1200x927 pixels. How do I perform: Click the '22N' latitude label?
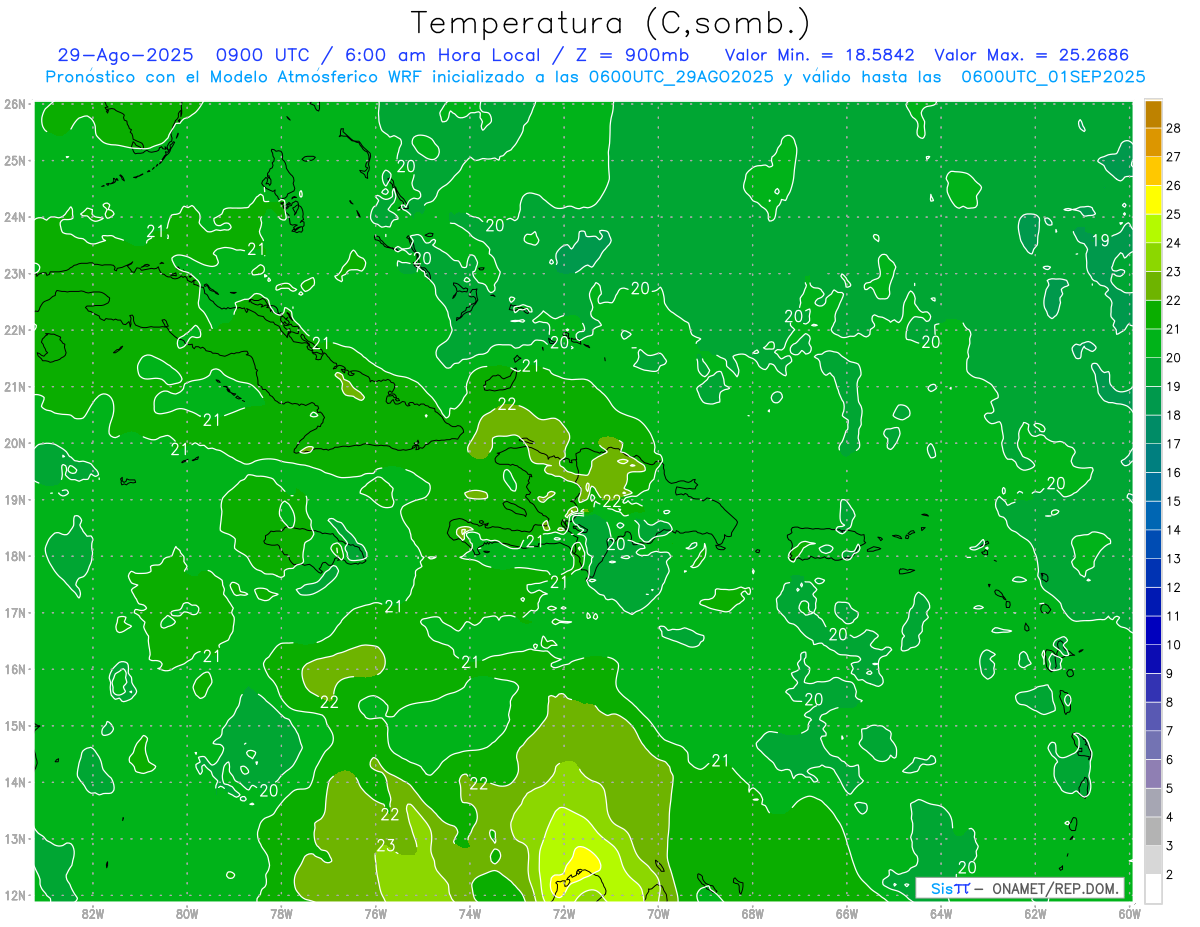click(16, 330)
